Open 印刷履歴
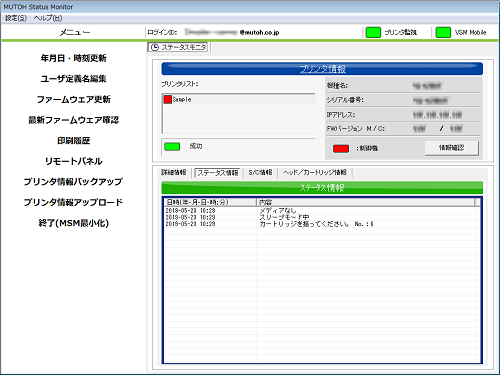500x375 pixels. coord(73,141)
